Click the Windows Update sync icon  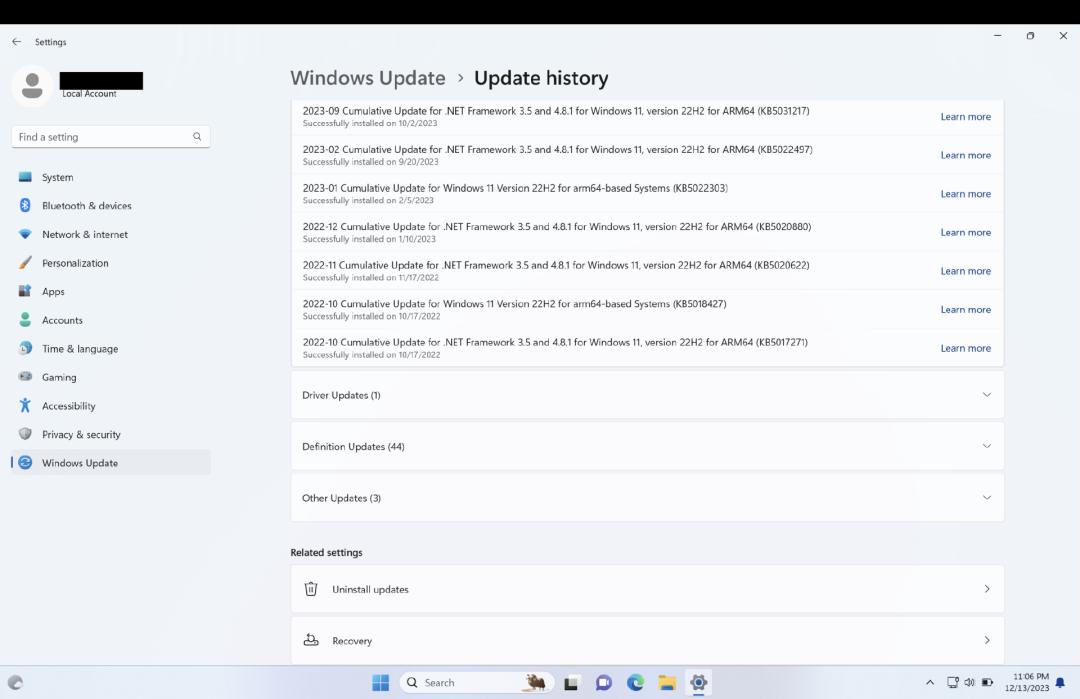pos(25,463)
